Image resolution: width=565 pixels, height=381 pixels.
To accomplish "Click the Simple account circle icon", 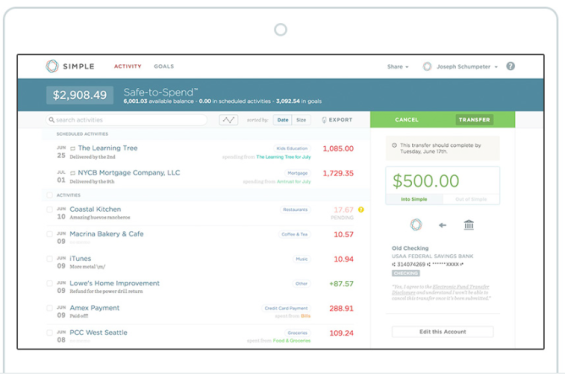I will tap(416, 225).
